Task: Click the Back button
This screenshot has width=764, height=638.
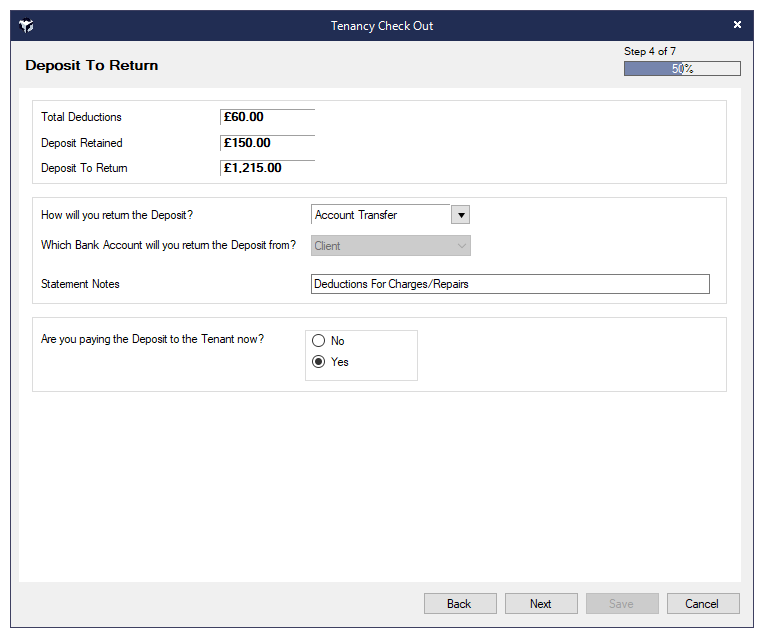Action: [x=460, y=604]
